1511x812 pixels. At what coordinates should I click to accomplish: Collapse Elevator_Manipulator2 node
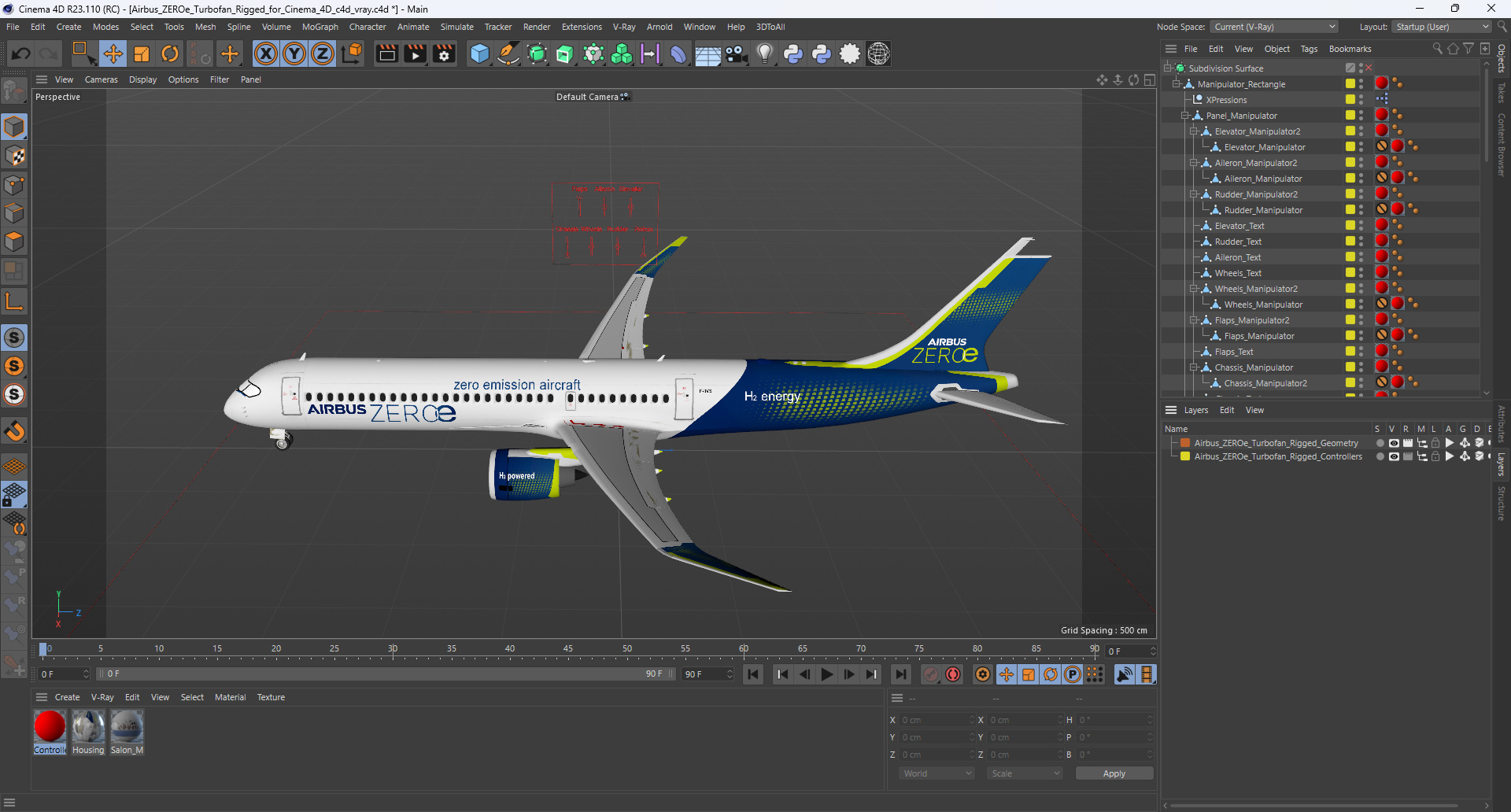pos(1194,131)
